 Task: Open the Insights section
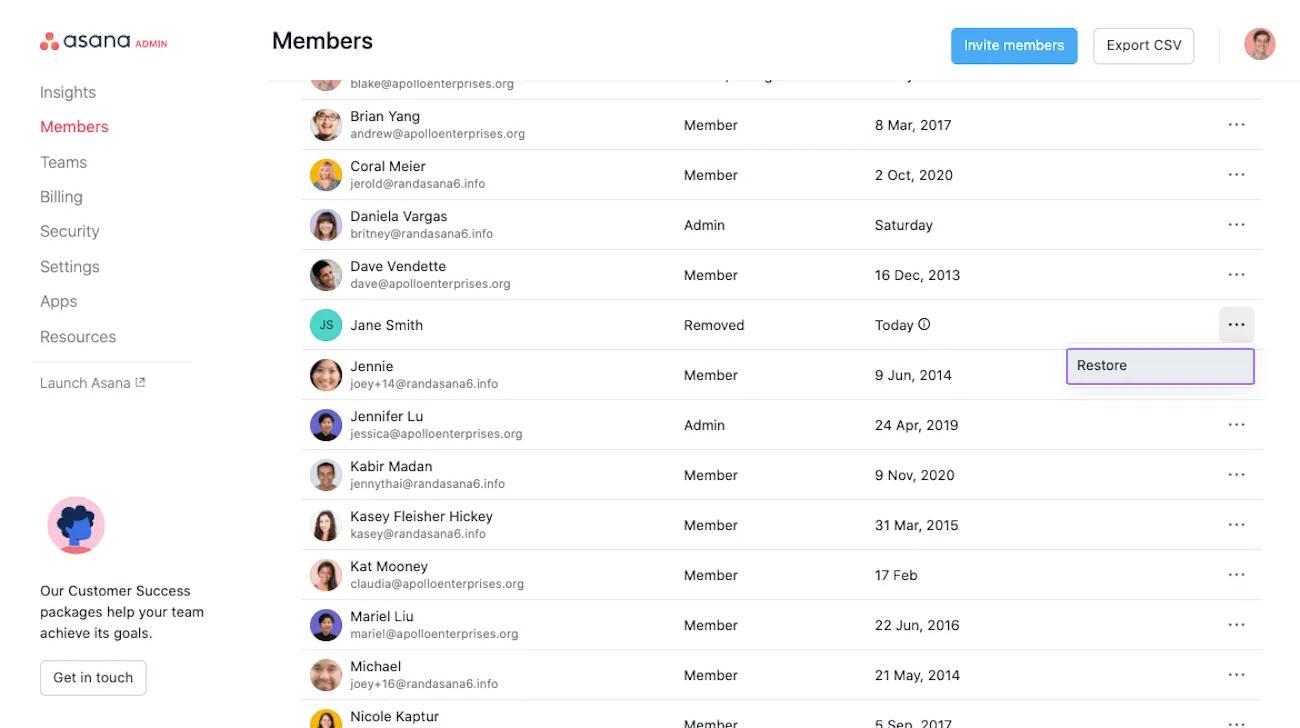pos(67,91)
